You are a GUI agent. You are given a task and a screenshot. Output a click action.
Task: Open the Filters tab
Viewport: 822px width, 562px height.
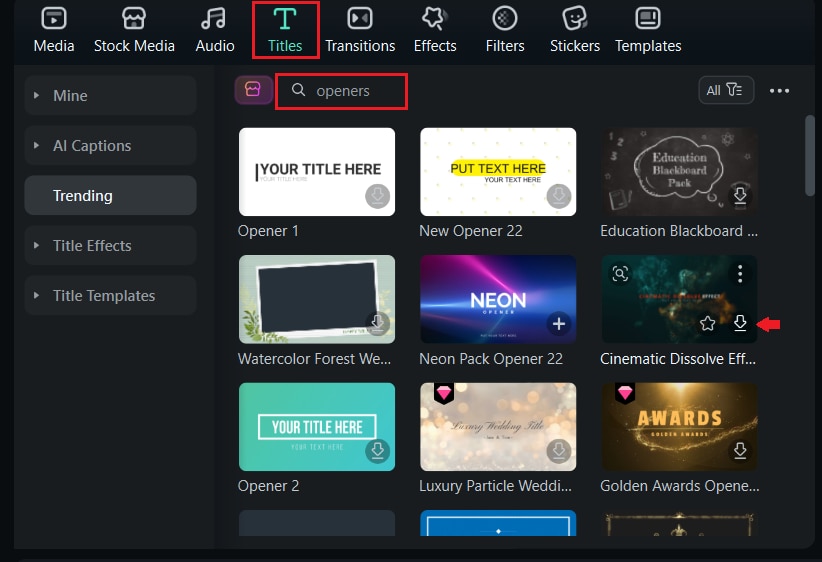pyautogui.click(x=505, y=30)
